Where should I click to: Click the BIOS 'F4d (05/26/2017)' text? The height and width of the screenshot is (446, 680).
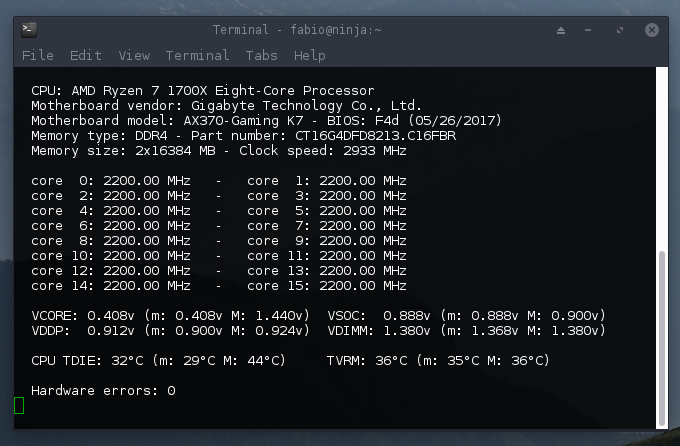coord(439,121)
